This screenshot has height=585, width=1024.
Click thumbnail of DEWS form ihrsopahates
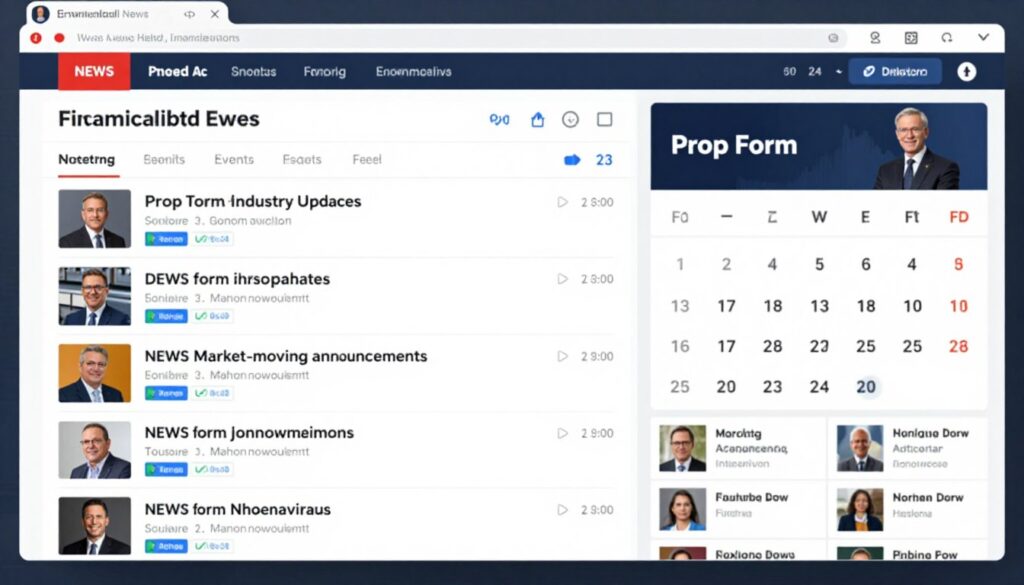[95, 296]
